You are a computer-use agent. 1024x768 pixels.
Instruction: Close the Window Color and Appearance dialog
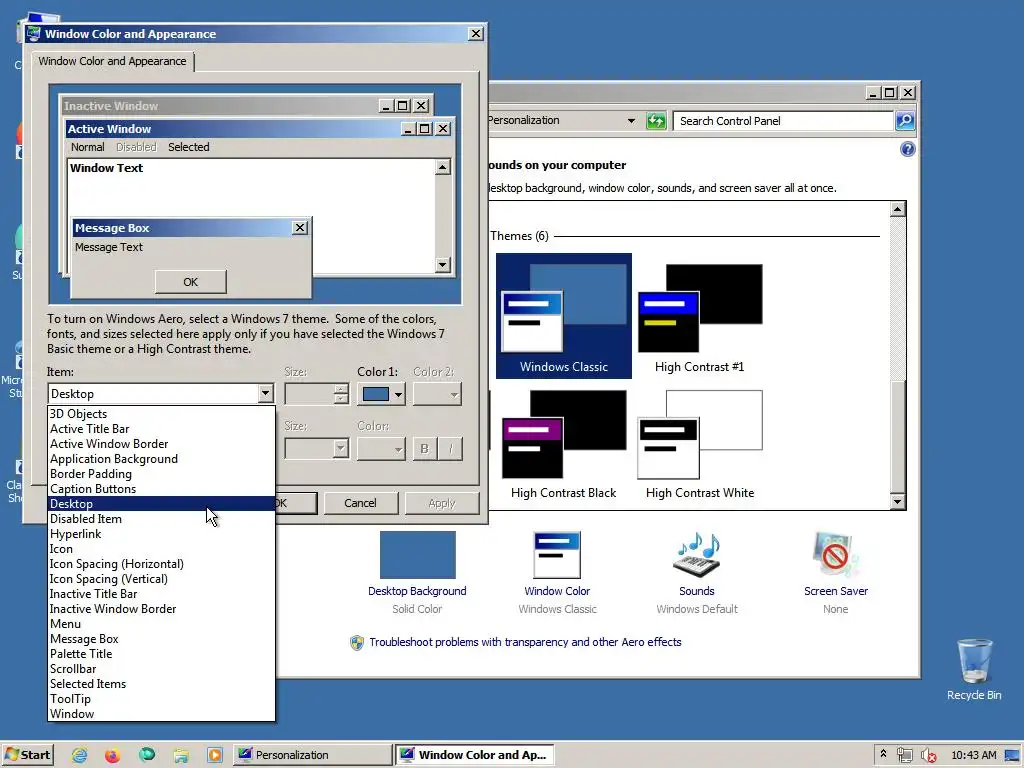click(x=476, y=34)
